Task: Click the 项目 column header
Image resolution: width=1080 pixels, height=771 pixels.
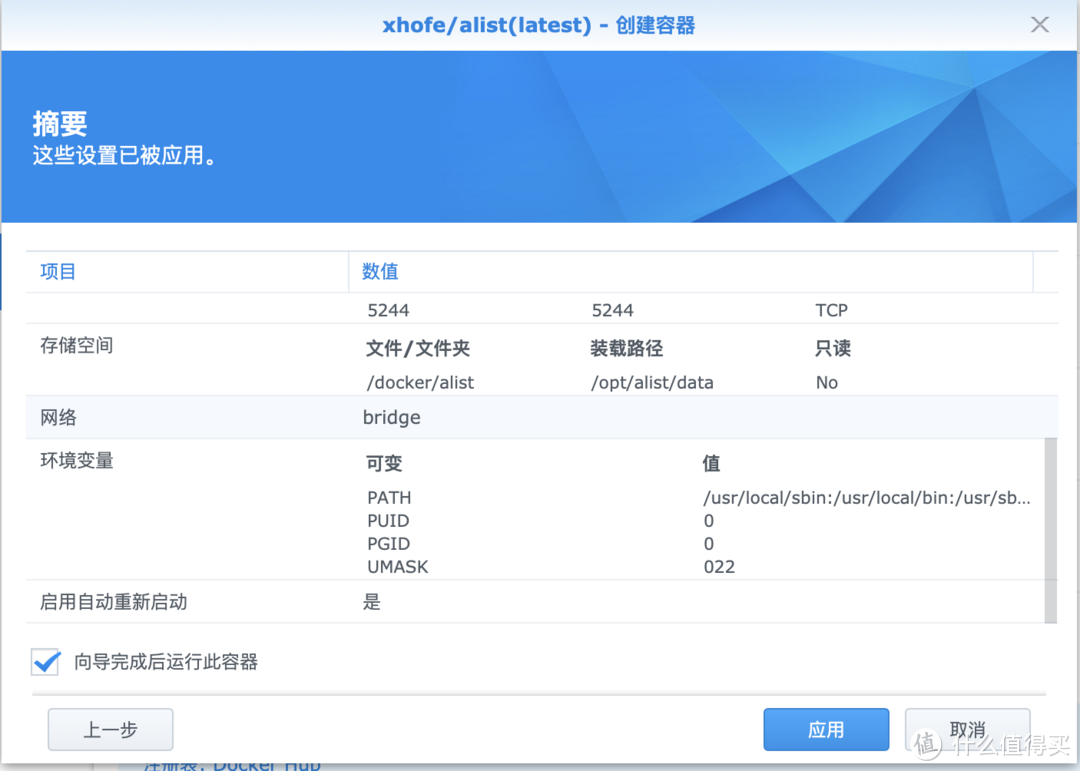Action: pos(57,271)
